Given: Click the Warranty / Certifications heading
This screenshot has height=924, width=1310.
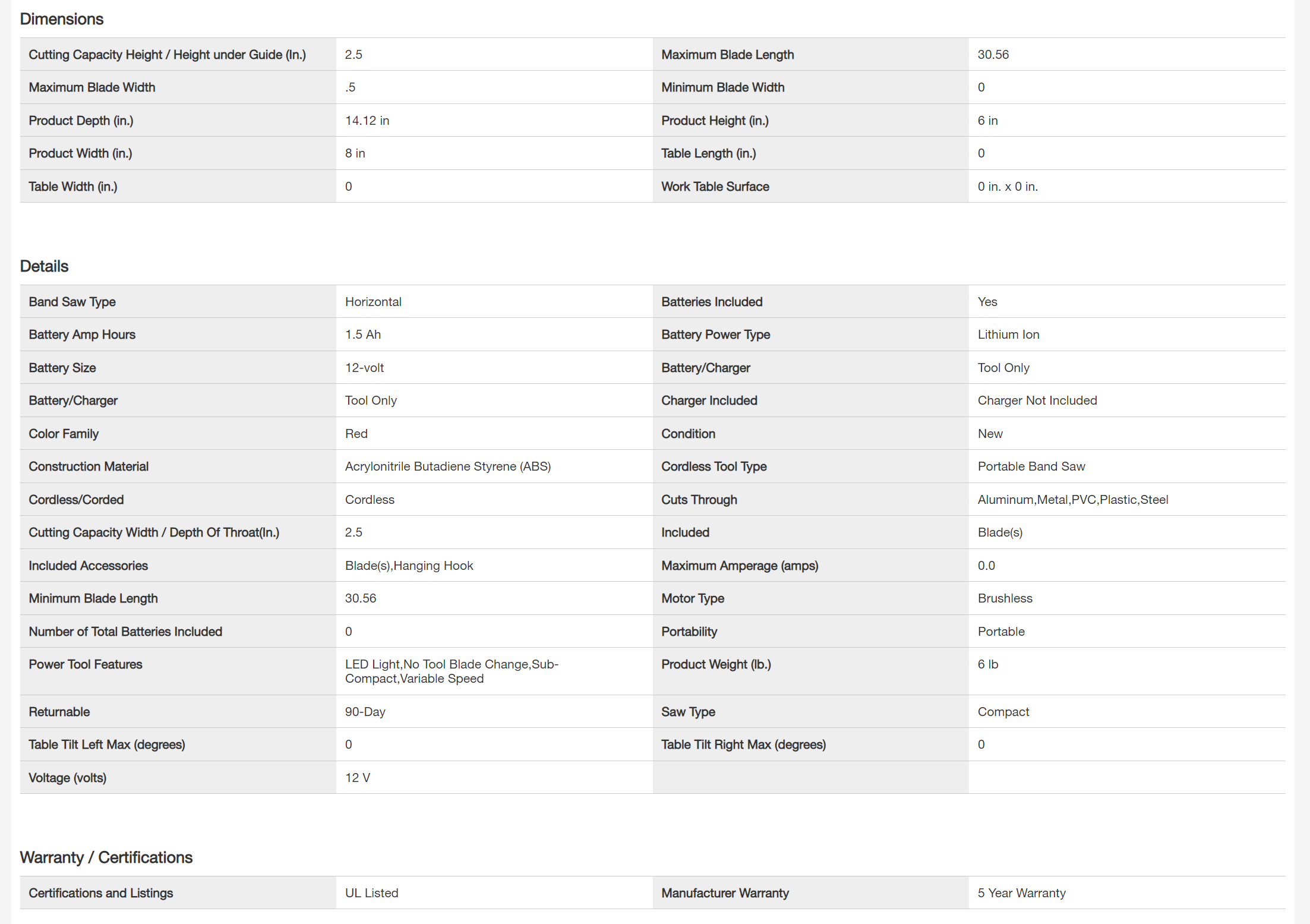Looking at the screenshot, I should (106, 857).
